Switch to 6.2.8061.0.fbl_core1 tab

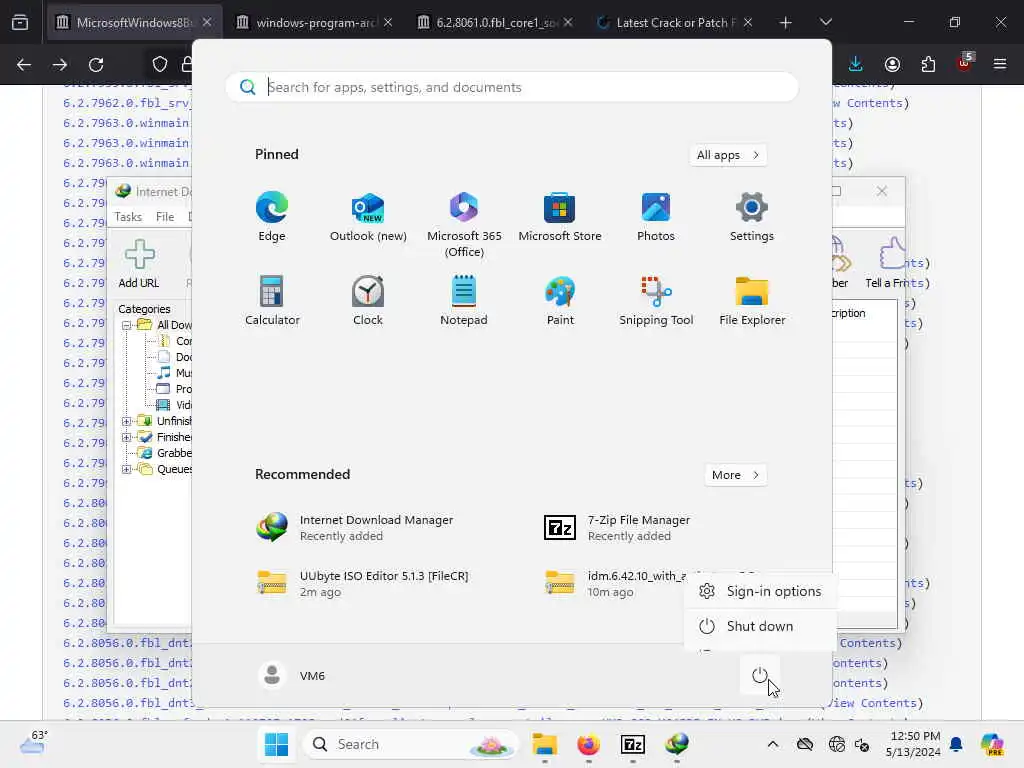[496, 22]
